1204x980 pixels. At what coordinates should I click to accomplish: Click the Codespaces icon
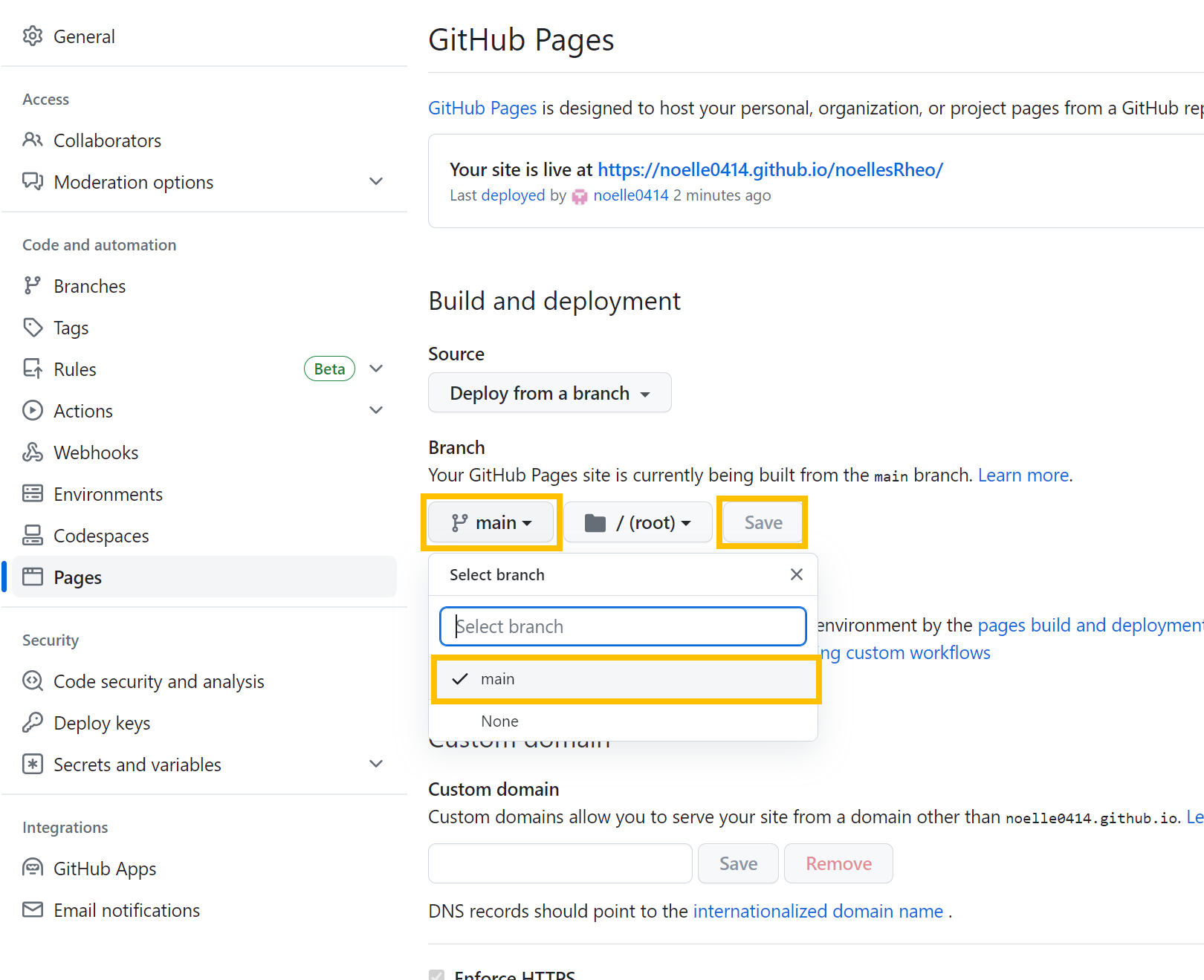[x=33, y=535]
